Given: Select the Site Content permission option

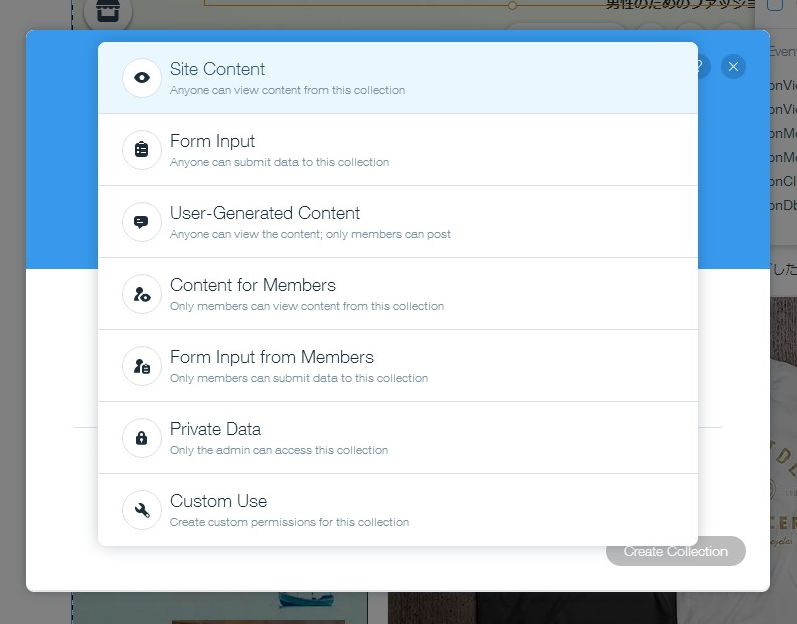Looking at the screenshot, I should [x=398, y=78].
